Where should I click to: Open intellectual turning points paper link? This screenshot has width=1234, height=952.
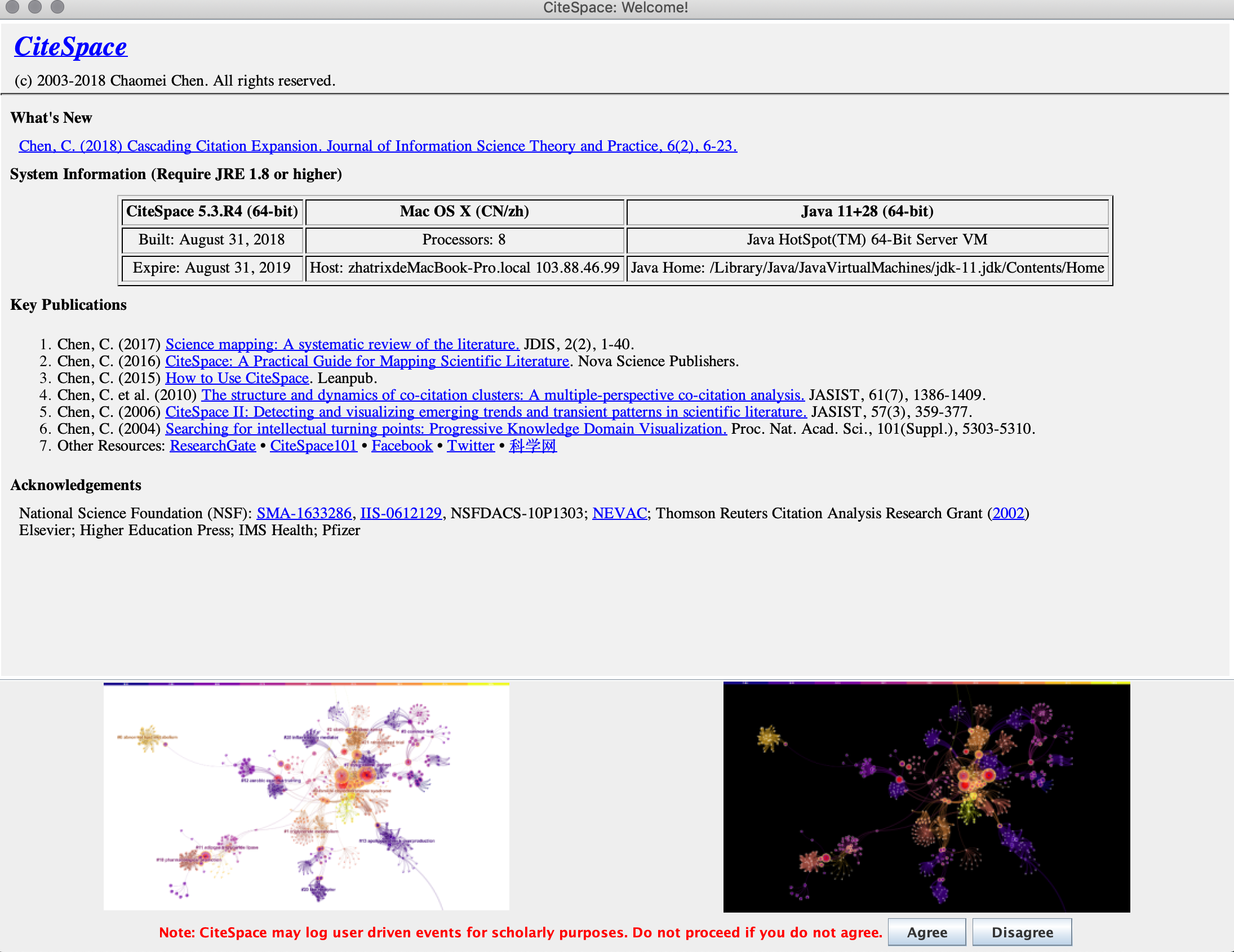pyautogui.click(x=446, y=429)
